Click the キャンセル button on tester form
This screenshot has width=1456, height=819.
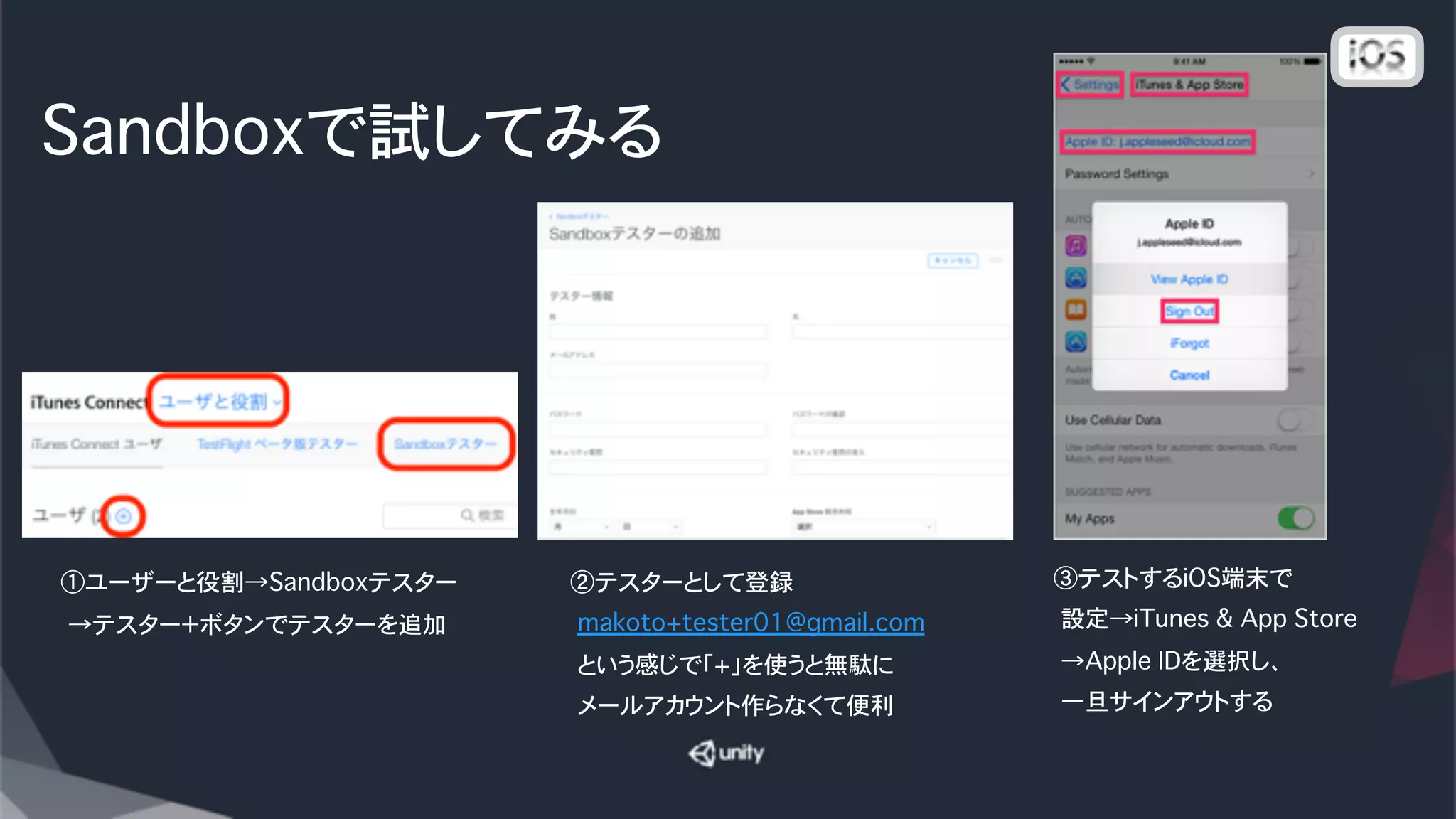pyautogui.click(x=953, y=261)
